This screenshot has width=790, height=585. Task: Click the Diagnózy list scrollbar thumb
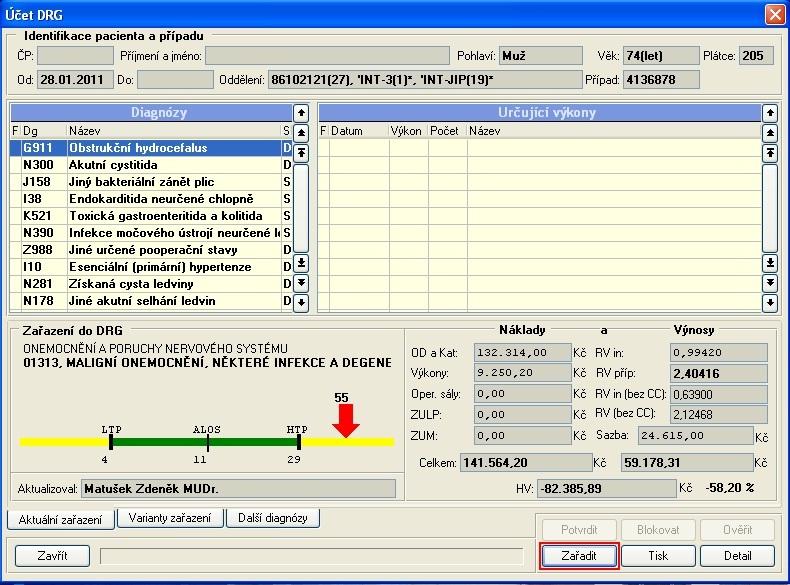coord(301,208)
